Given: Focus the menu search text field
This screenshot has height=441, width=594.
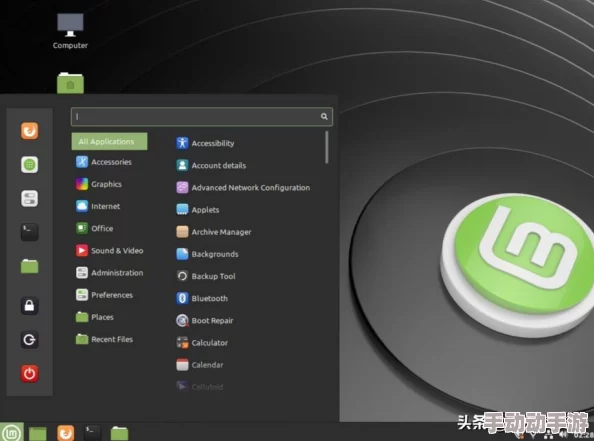Looking at the screenshot, I should pyautogui.click(x=202, y=117).
